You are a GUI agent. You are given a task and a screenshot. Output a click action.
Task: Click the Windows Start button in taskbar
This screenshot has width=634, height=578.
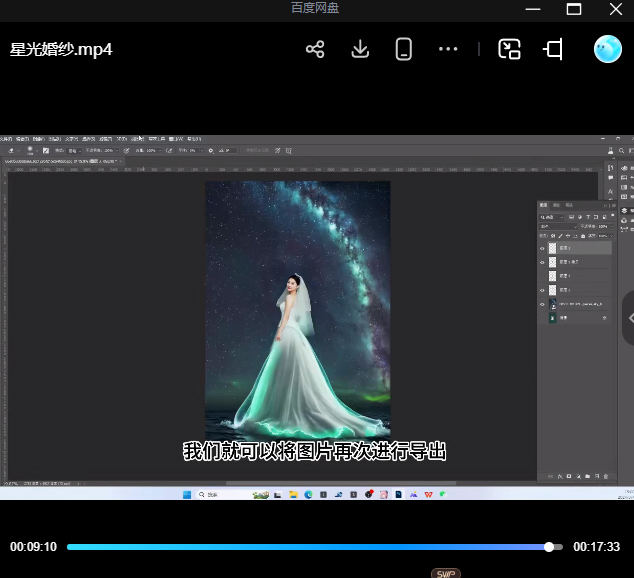coord(186,494)
